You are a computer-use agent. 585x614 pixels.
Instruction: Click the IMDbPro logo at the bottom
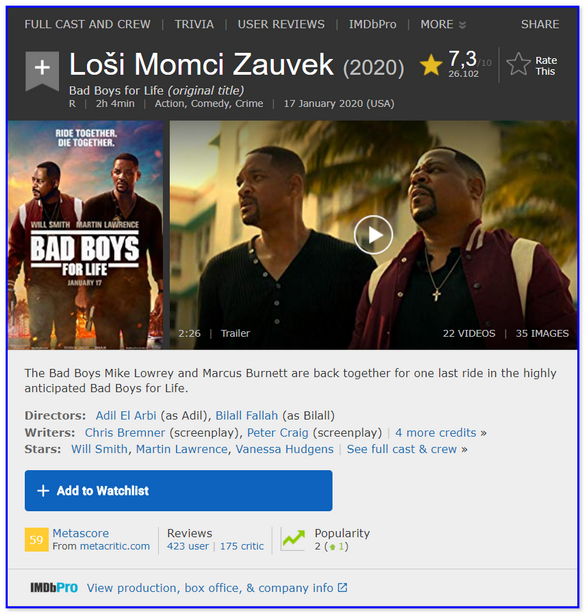(x=54, y=588)
